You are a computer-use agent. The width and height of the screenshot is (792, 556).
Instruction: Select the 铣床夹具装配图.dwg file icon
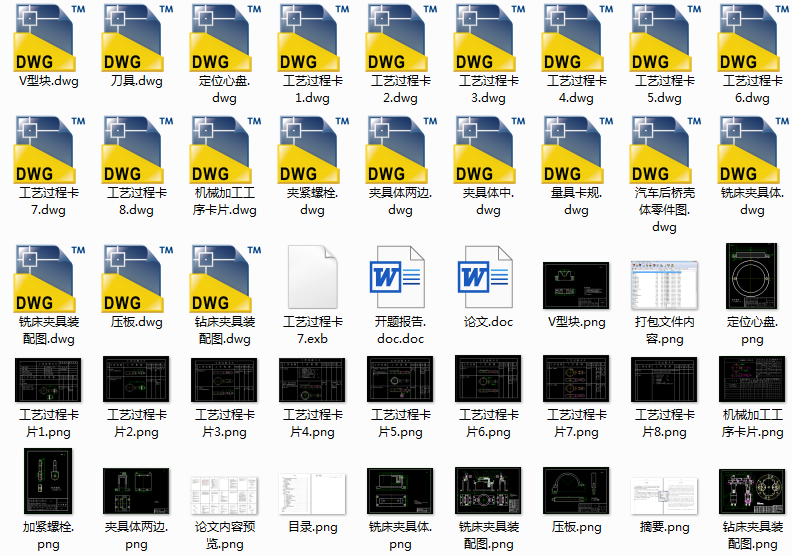pos(48,279)
